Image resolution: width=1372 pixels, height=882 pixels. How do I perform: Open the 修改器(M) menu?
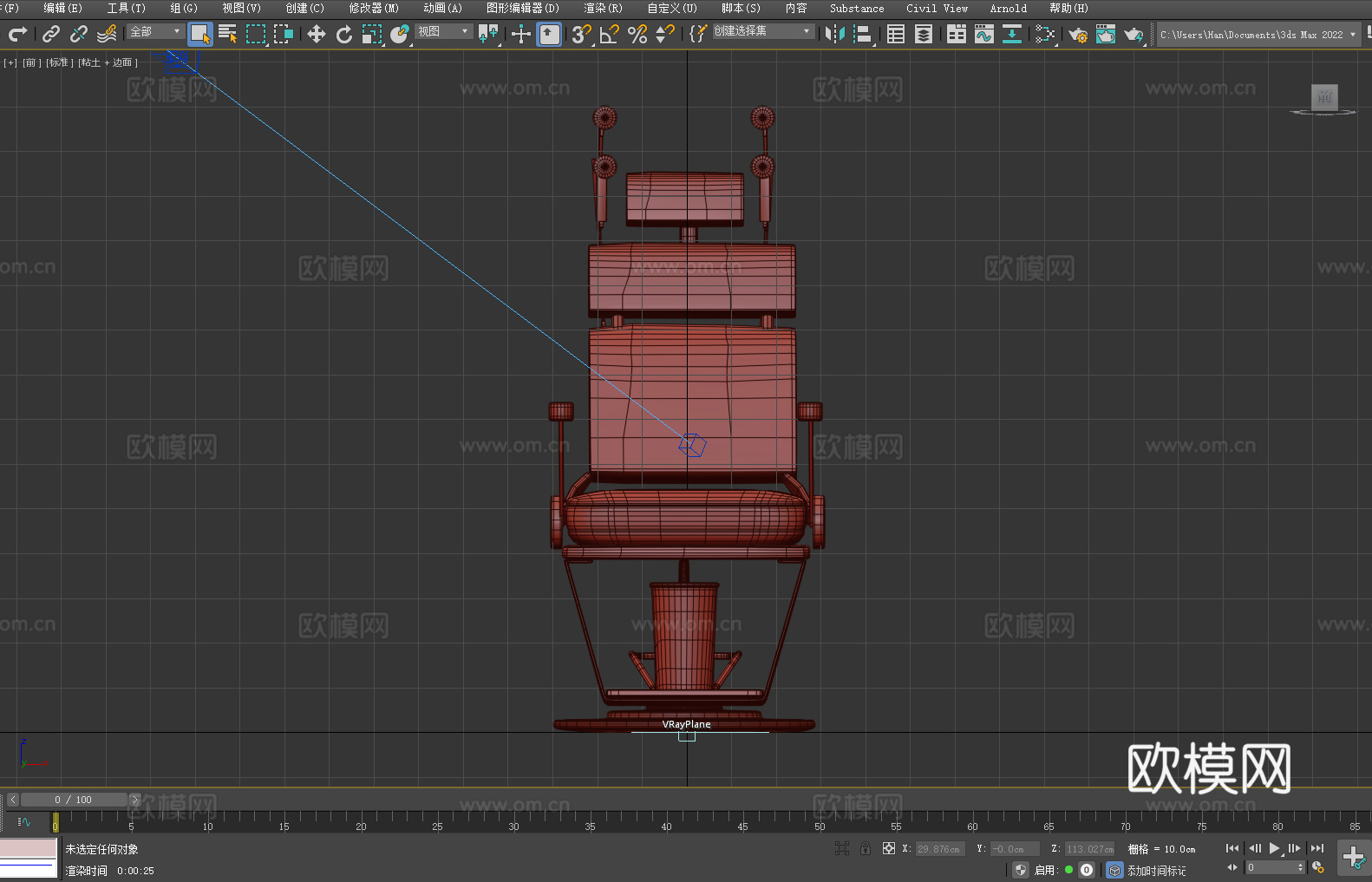click(374, 9)
